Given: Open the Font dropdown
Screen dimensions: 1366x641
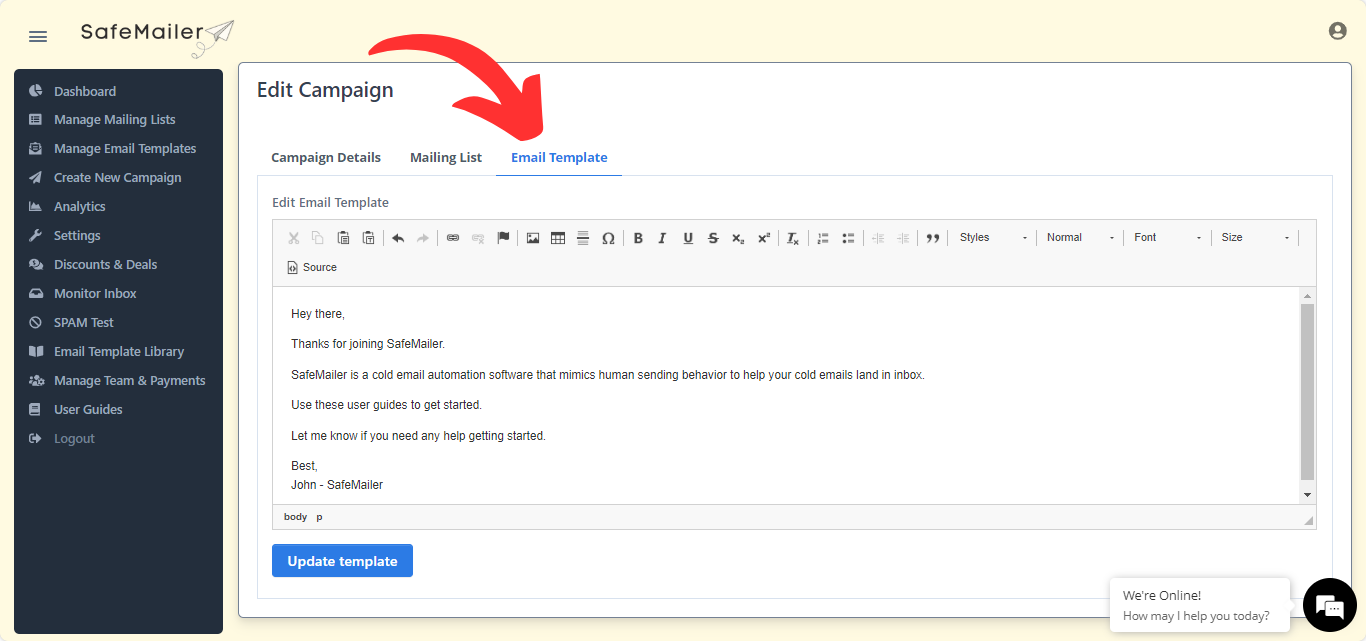Looking at the screenshot, I should (1167, 238).
